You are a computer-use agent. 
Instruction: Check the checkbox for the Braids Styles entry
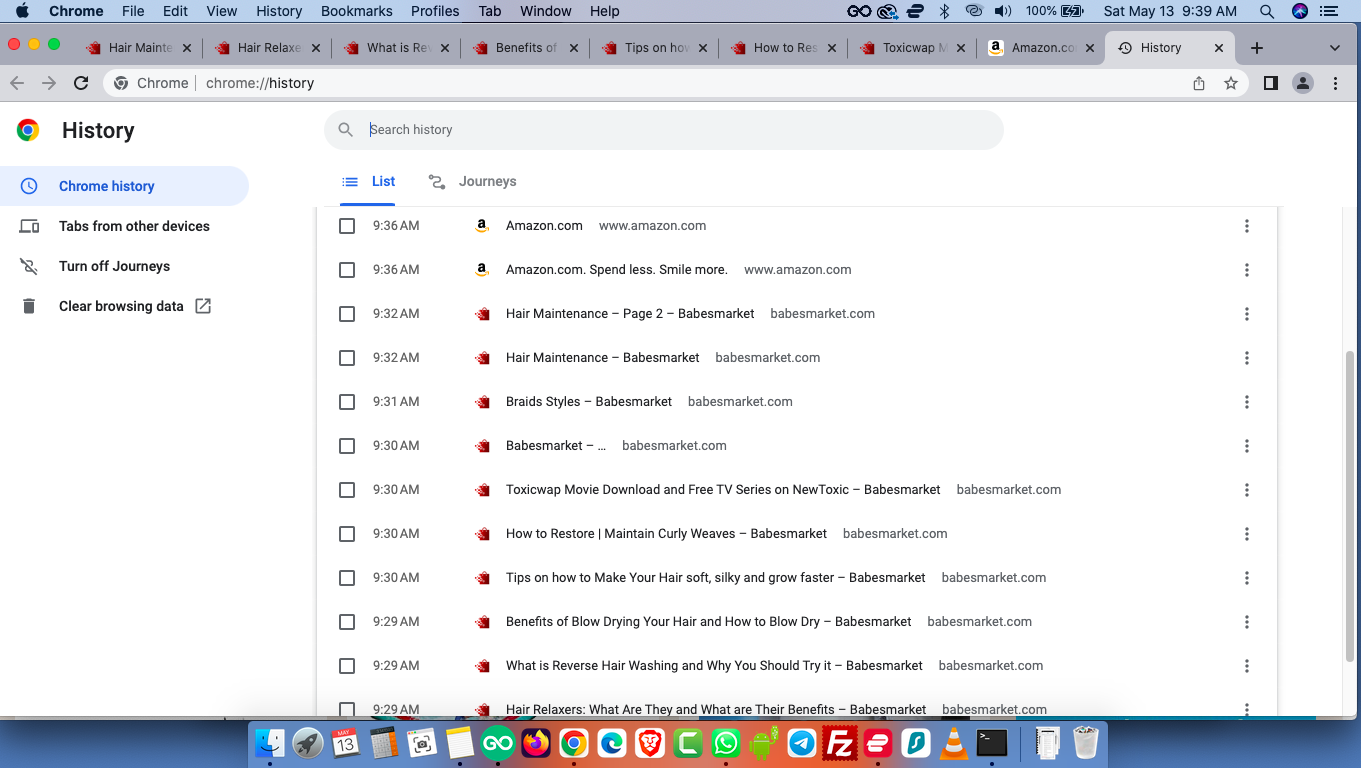(x=347, y=401)
